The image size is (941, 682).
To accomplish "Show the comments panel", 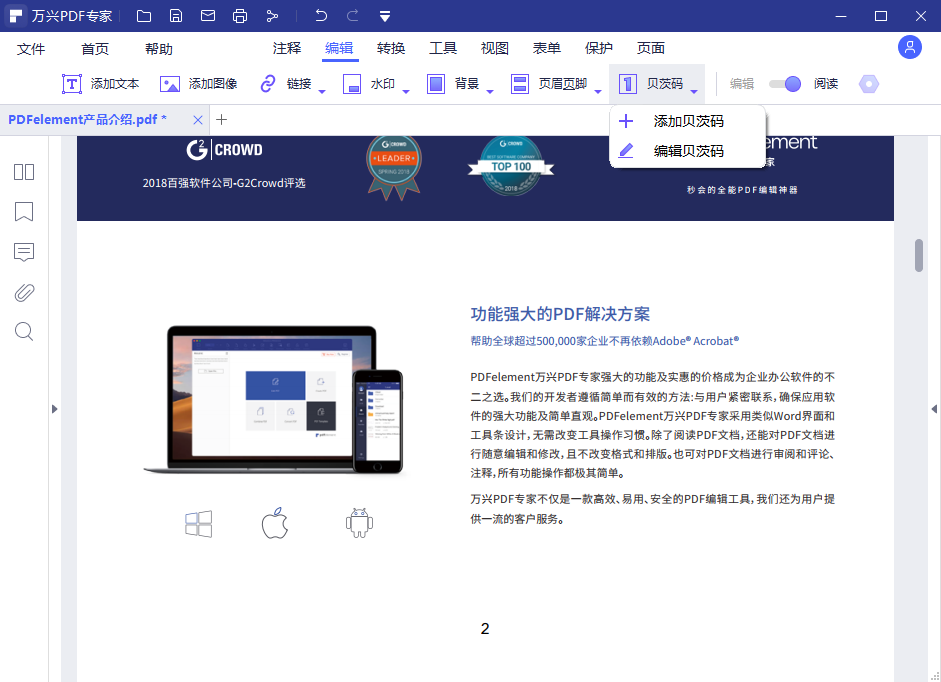I will click(x=23, y=252).
